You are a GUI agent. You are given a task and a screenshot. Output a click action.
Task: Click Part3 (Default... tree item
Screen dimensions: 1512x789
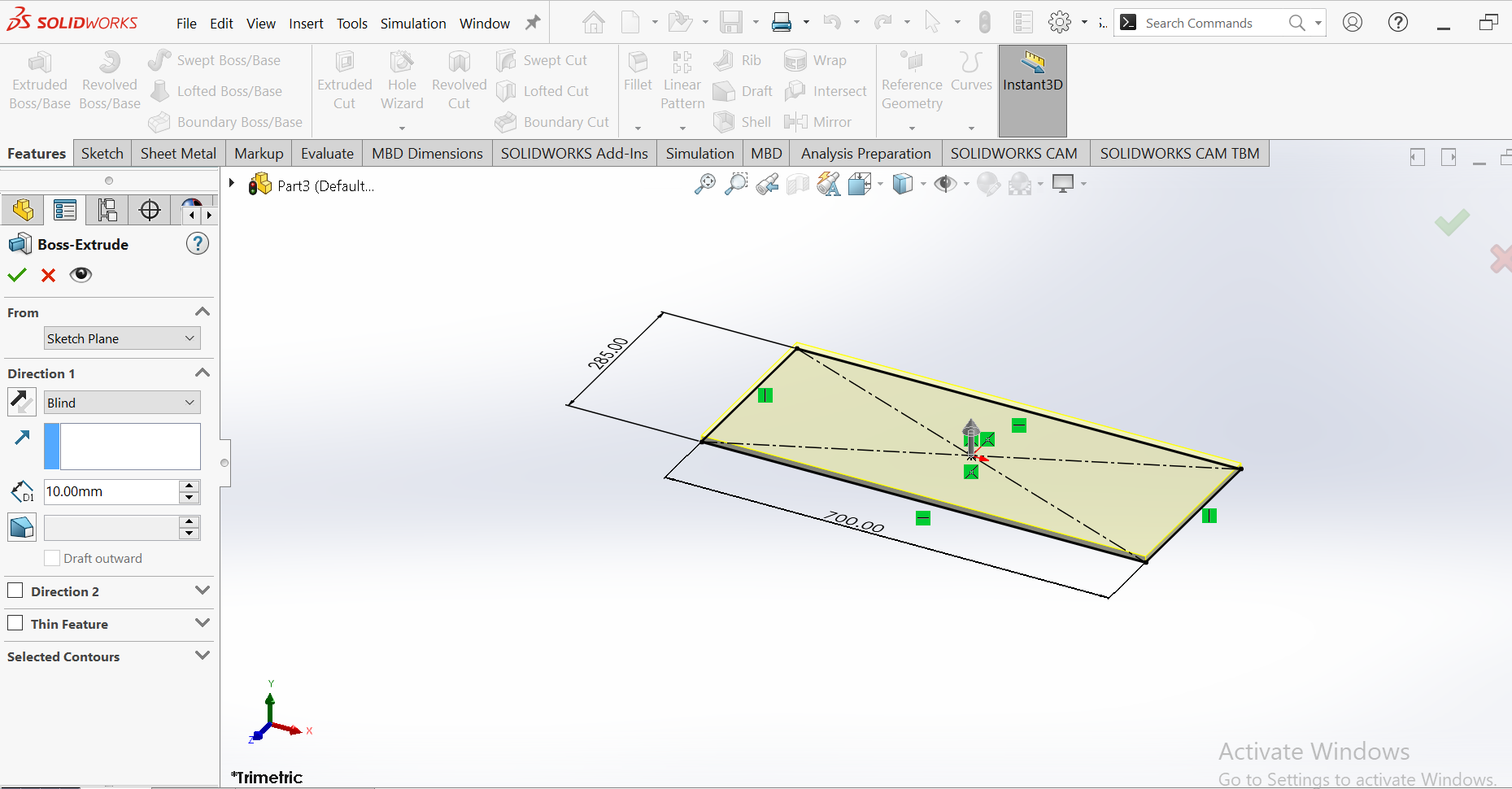click(x=326, y=185)
